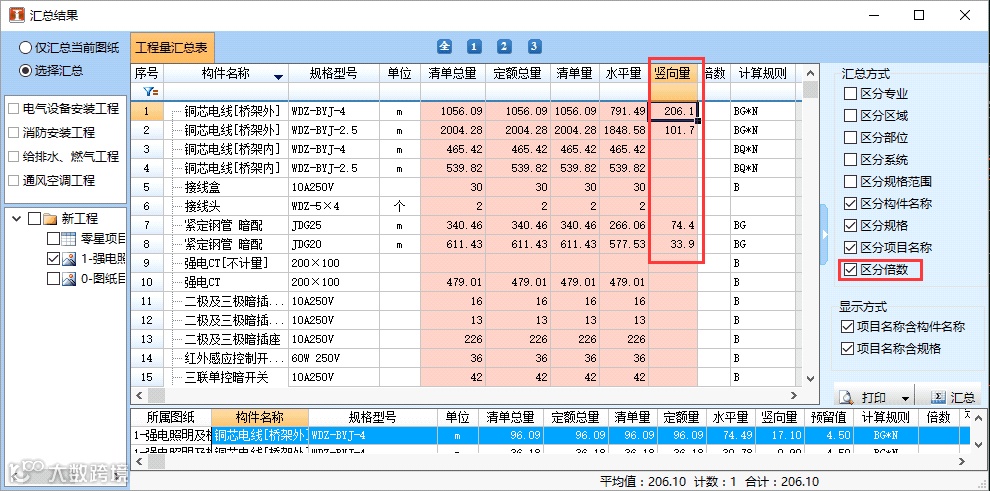The image size is (990, 491).
Task: Click the level 3 outline icon
Action: tap(534, 46)
